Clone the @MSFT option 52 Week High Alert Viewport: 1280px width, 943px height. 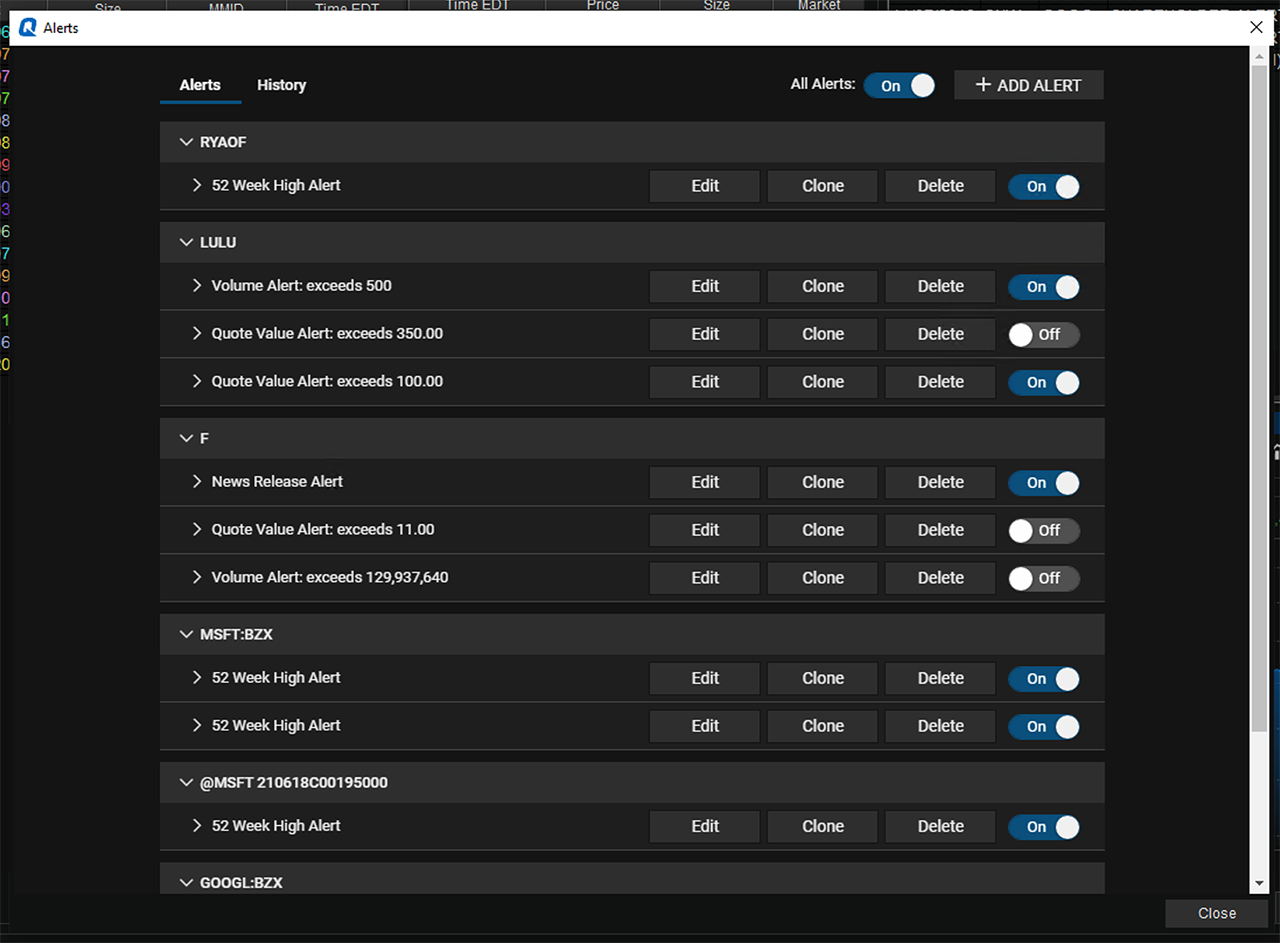(x=823, y=826)
